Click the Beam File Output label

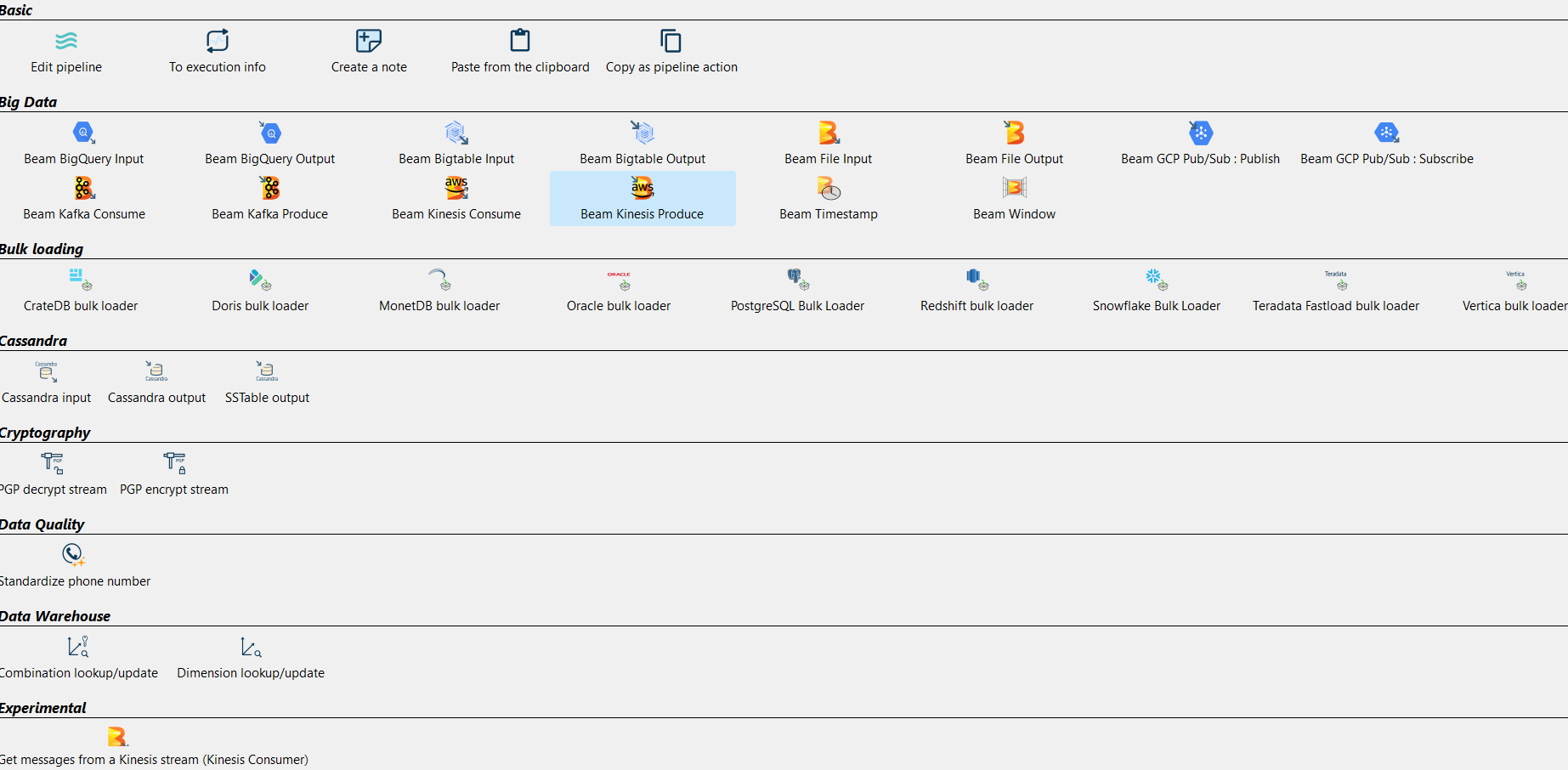[1014, 159]
